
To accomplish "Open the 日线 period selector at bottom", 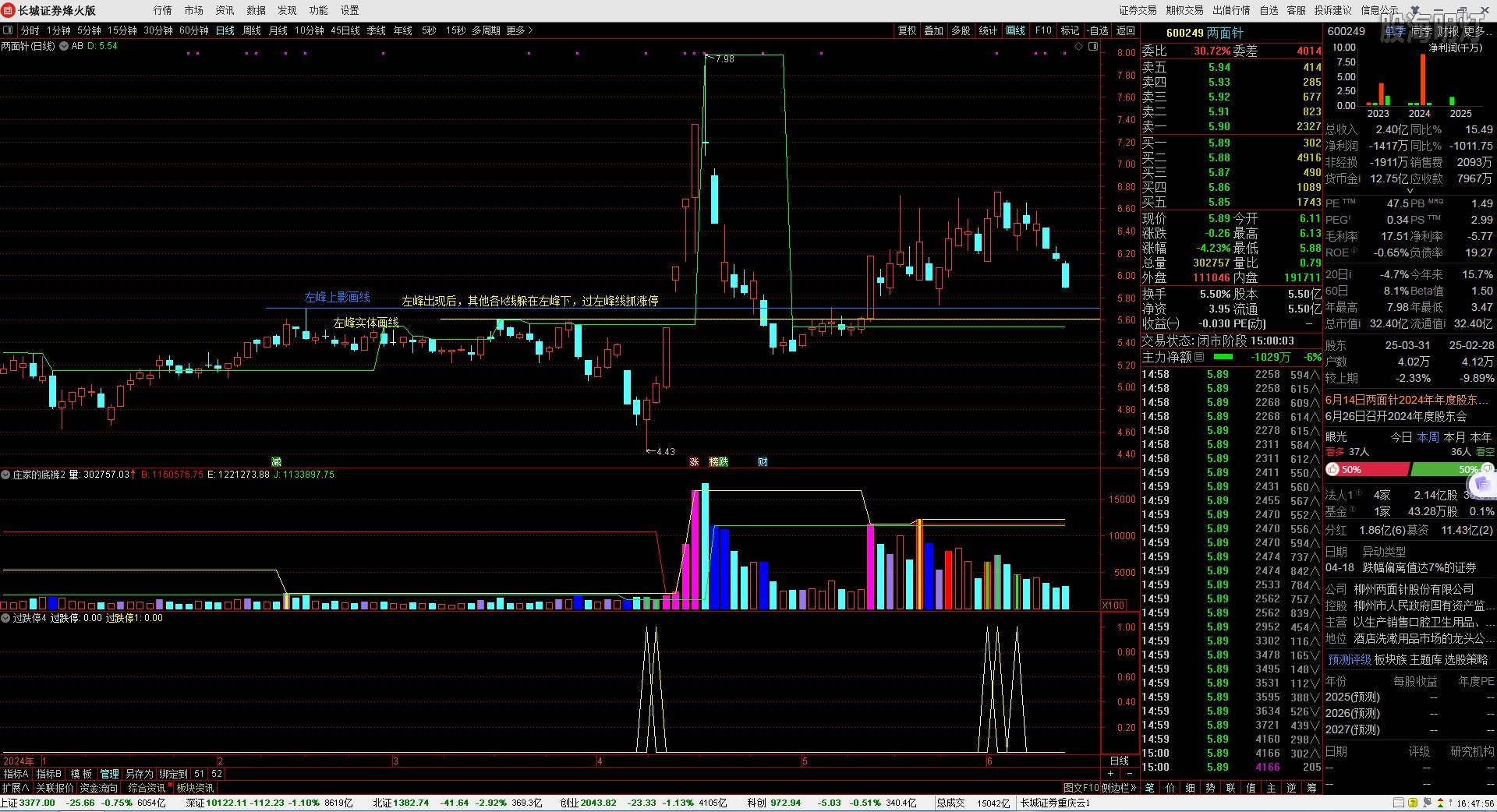I will pos(1119,761).
